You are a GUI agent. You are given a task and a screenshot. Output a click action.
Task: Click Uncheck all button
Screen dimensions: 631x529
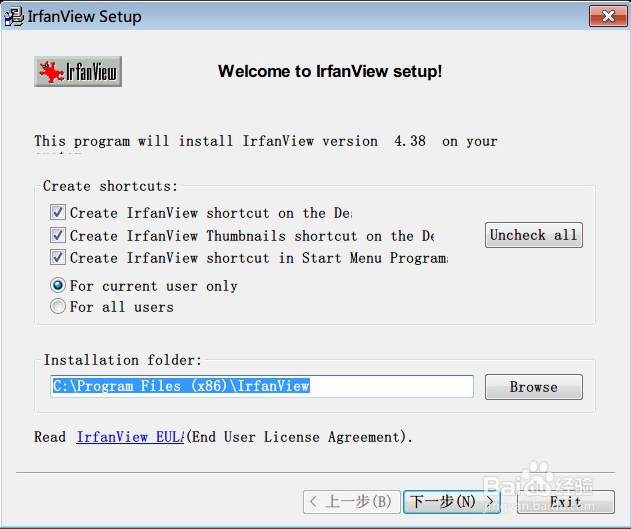(534, 235)
